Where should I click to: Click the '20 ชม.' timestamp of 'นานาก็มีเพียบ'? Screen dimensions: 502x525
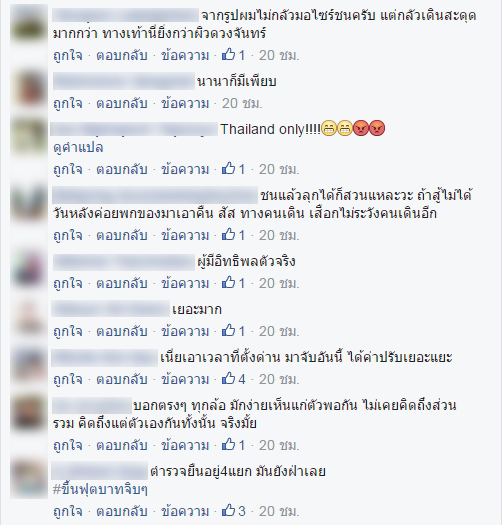pos(242,103)
